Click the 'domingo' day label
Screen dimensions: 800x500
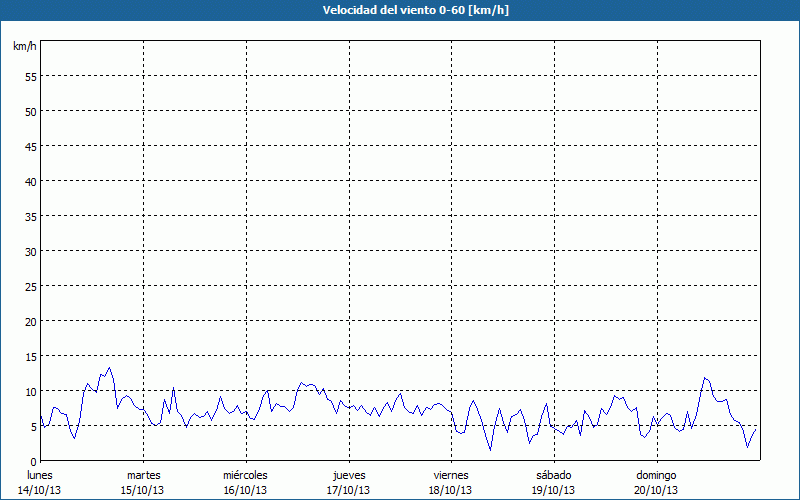click(x=656, y=475)
